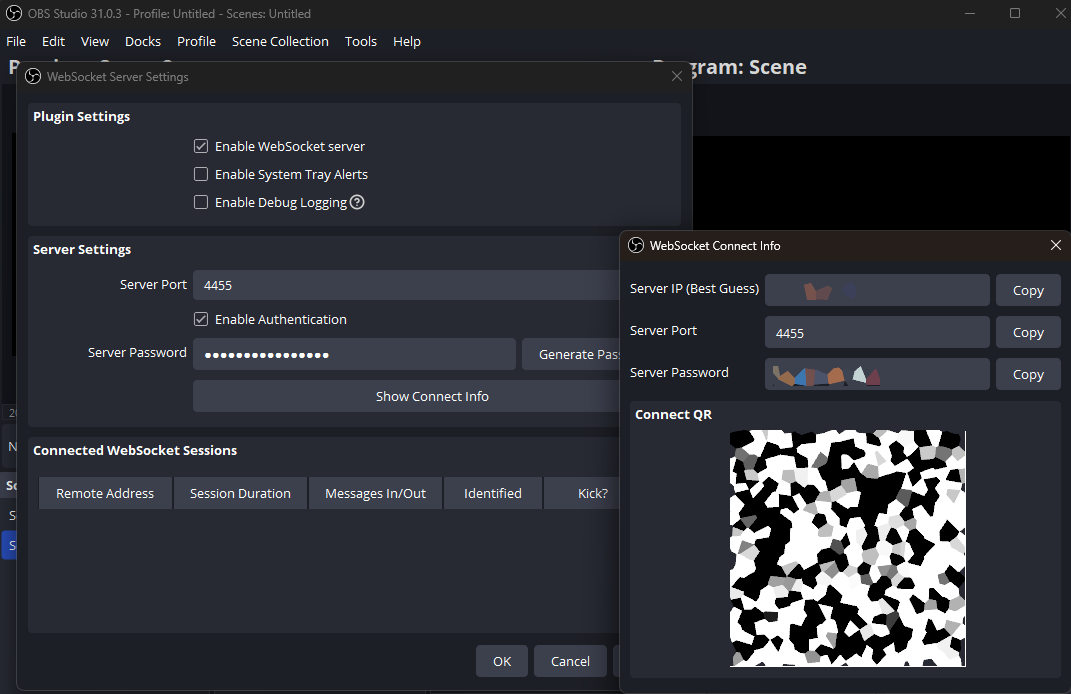Click the Server Settings heading text

pos(82,249)
